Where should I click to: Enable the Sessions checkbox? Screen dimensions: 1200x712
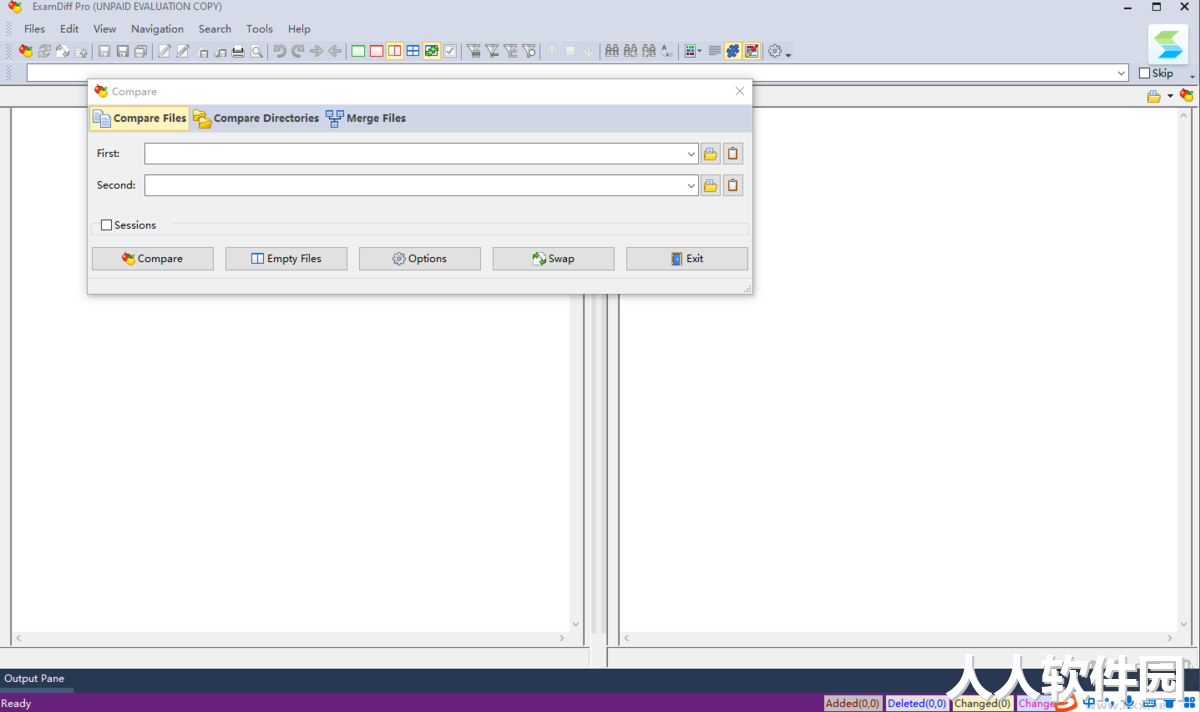click(107, 225)
